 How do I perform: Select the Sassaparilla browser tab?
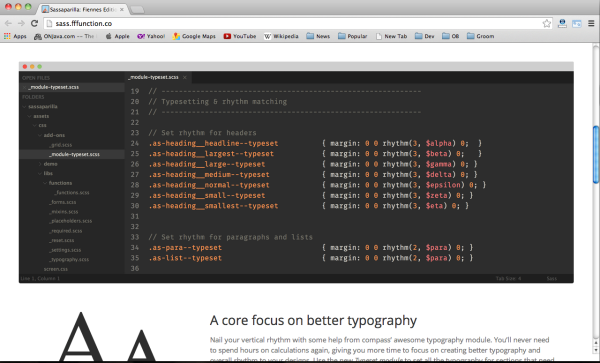[81, 9]
